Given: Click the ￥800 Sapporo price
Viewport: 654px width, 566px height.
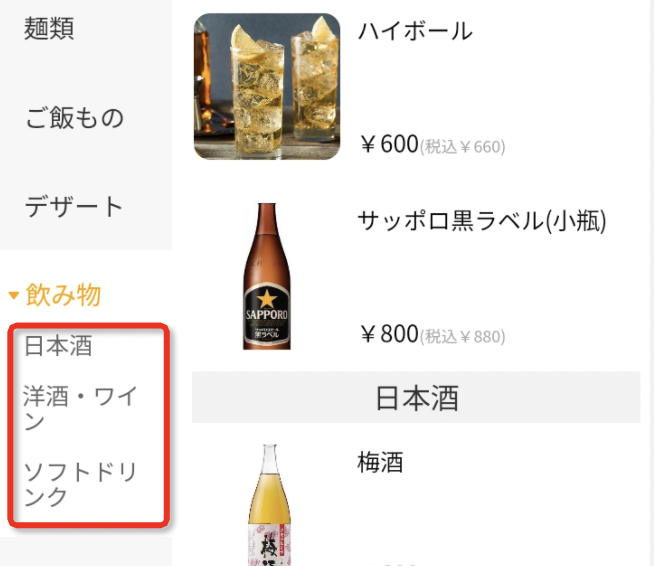Looking at the screenshot, I should [x=390, y=334].
